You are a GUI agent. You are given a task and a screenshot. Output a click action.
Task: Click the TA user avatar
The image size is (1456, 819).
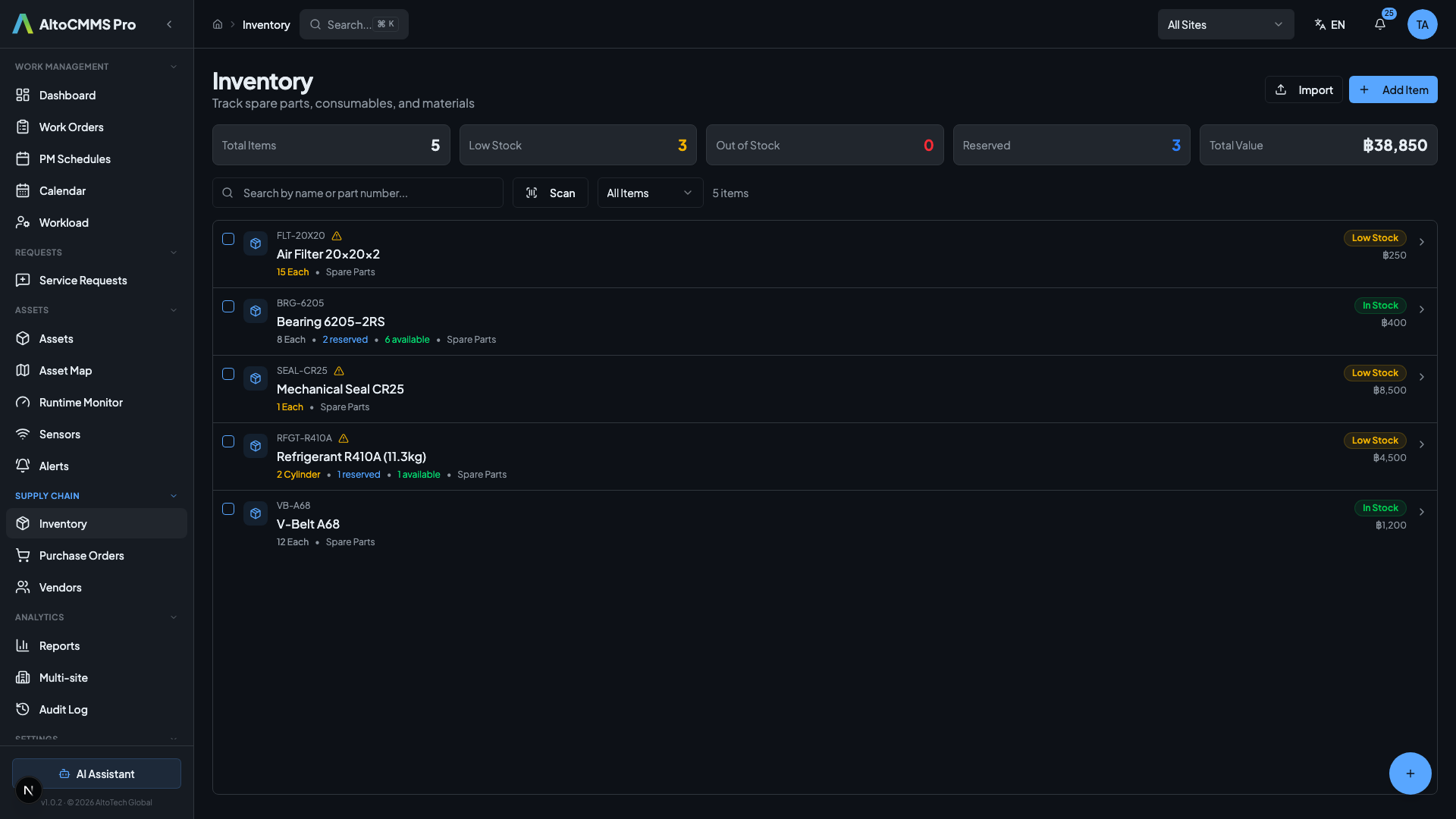pyautogui.click(x=1422, y=24)
